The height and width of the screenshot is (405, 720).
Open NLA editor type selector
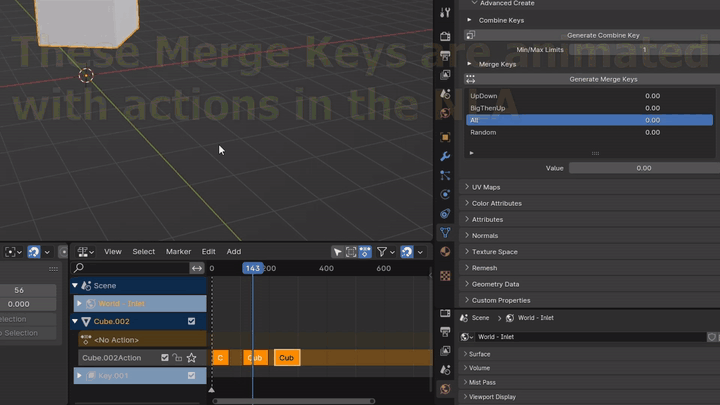point(85,252)
